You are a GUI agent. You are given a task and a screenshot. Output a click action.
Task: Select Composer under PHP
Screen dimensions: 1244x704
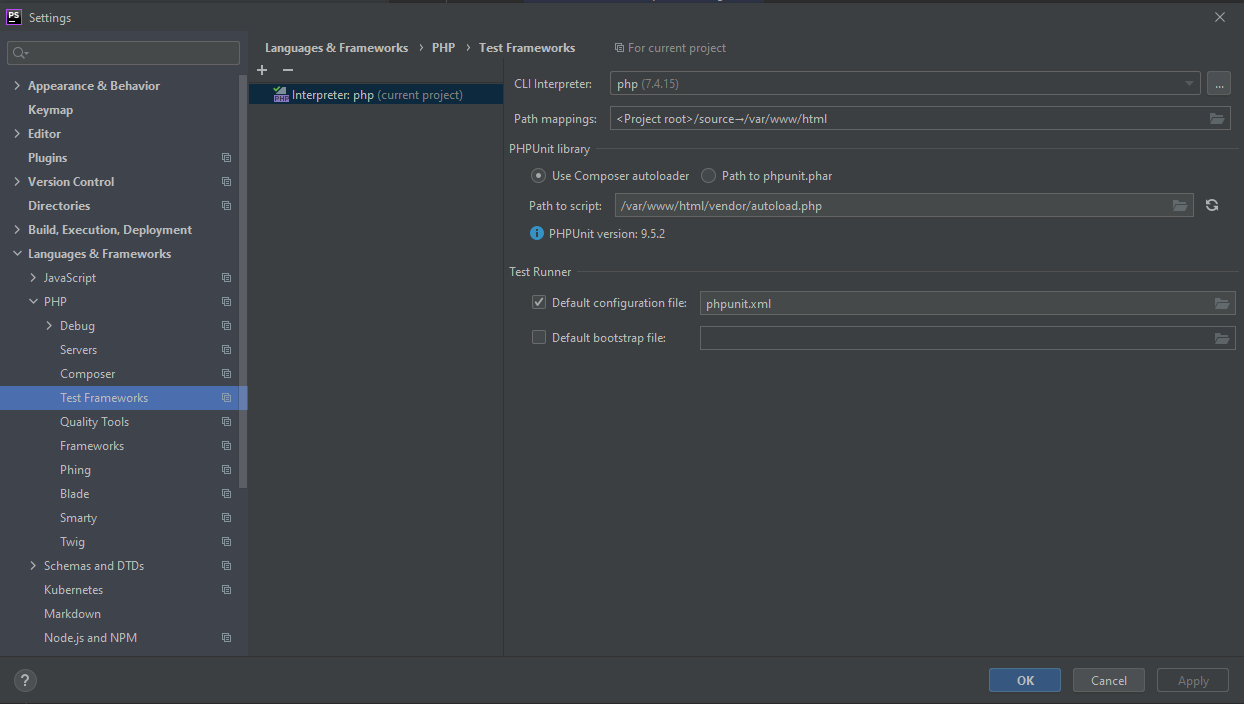[88, 374]
